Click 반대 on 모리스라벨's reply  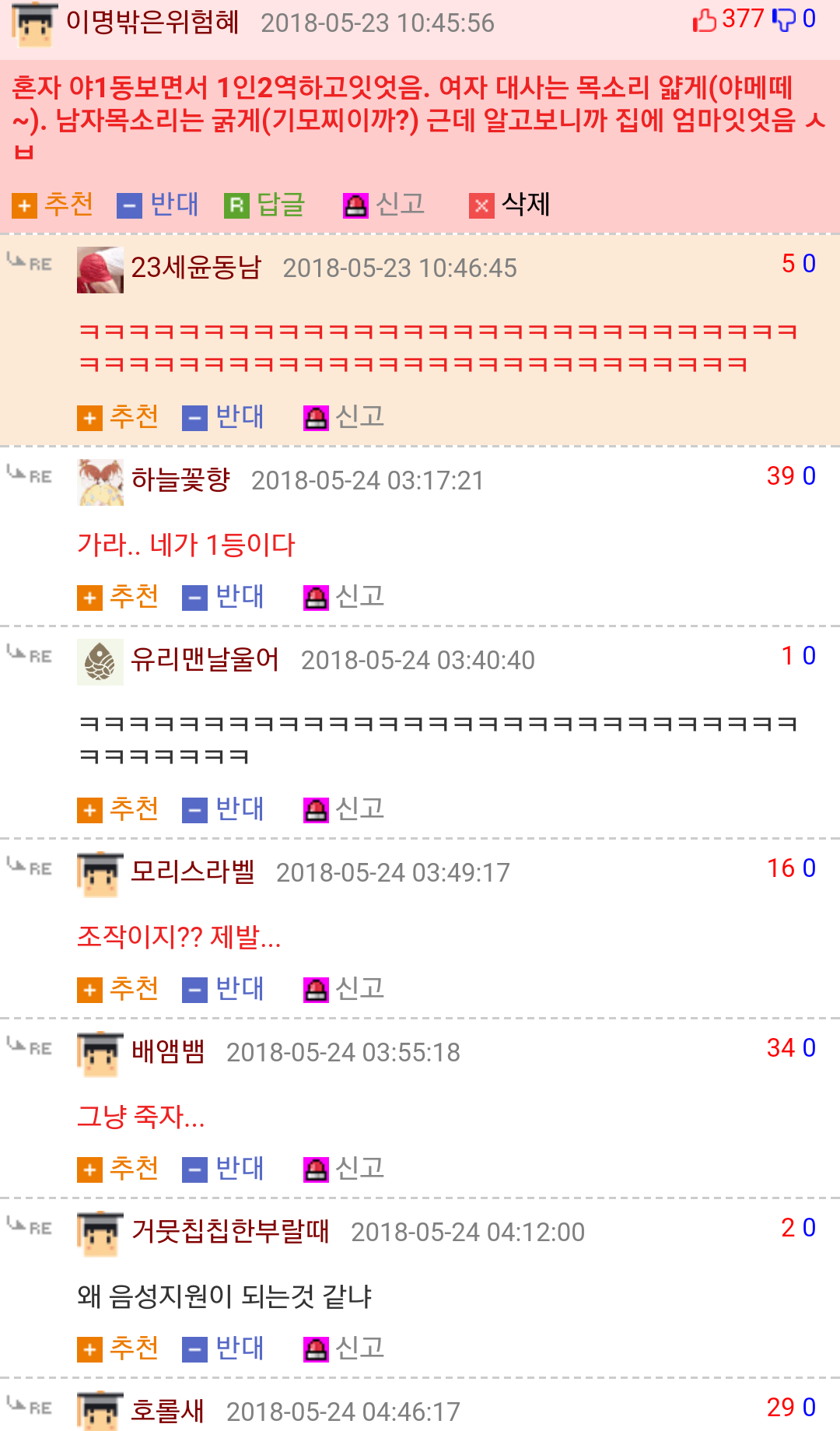point(240,989)
